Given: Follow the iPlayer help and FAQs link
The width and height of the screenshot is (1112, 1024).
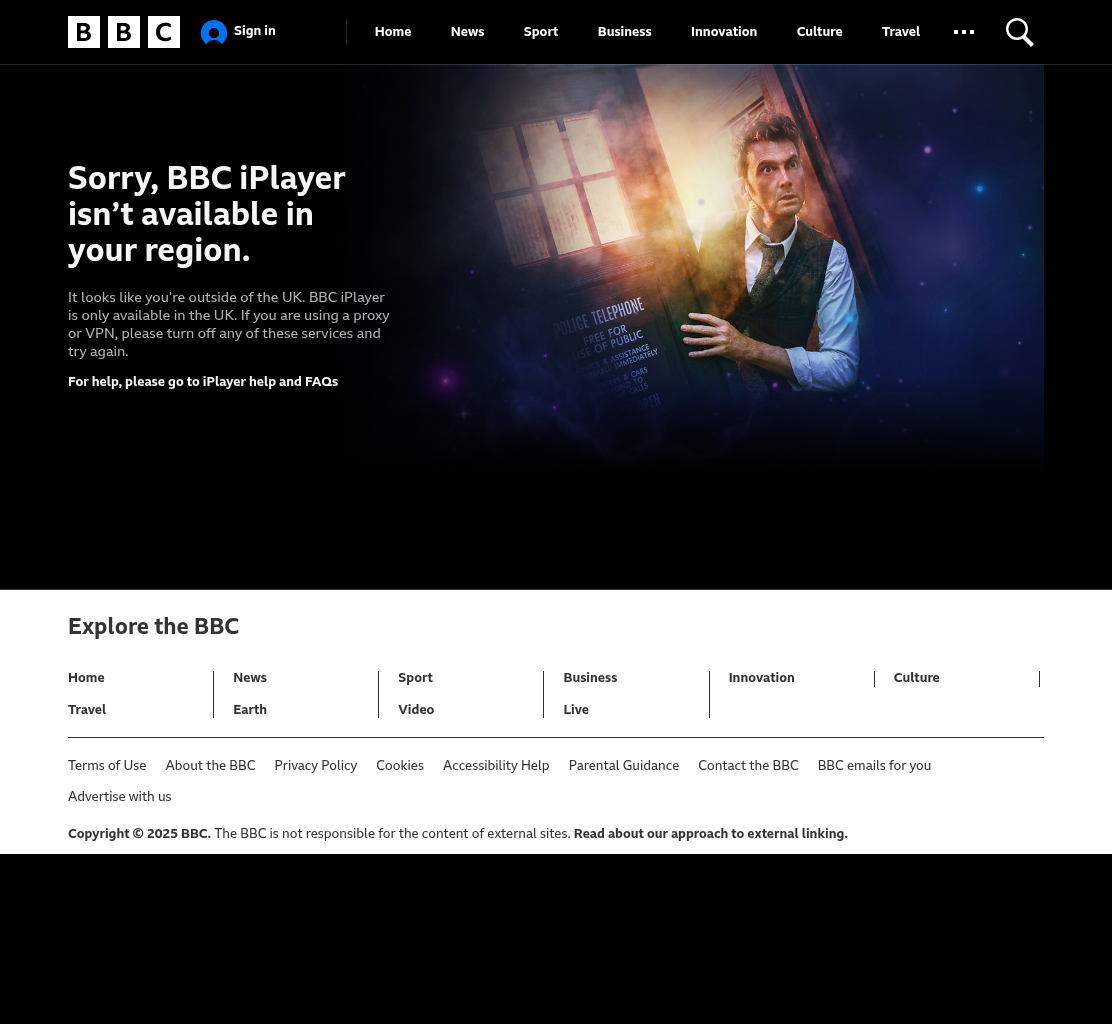Looking at the screenshot, I should (270, 382).
